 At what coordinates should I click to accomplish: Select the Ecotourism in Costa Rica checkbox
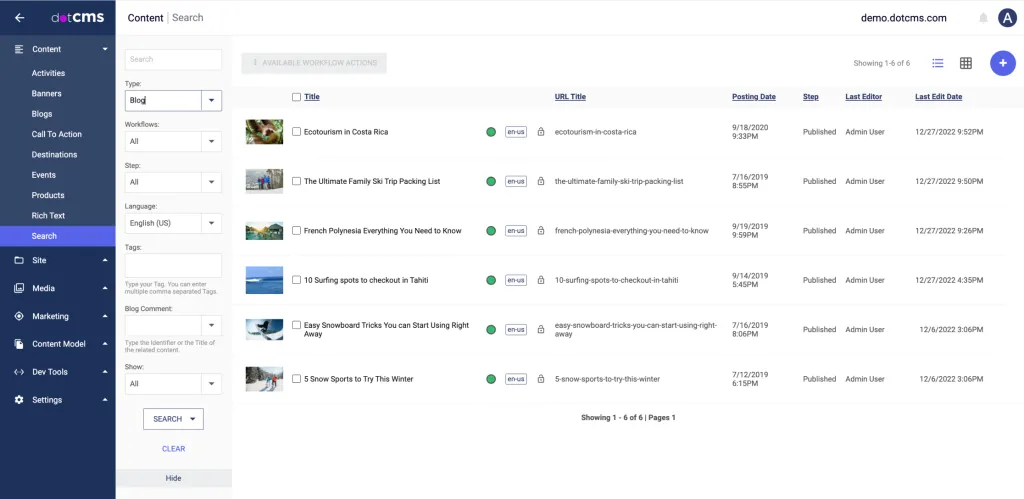click(296, 132)
